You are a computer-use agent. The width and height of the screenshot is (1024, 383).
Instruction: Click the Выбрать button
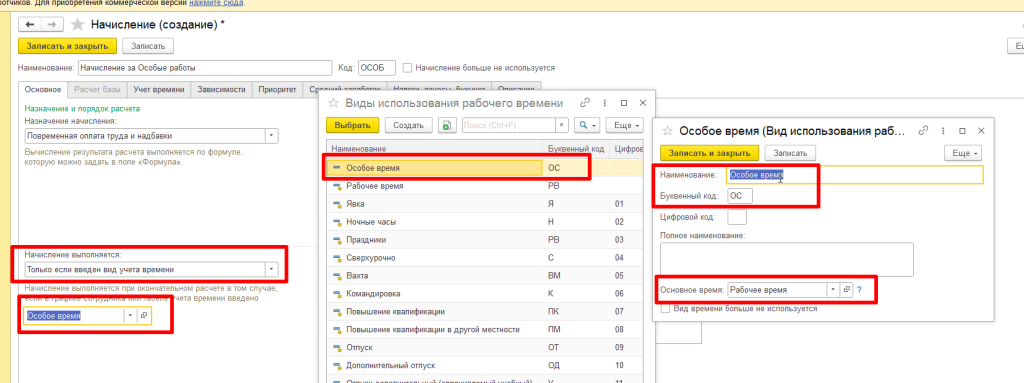coord(353,125)
